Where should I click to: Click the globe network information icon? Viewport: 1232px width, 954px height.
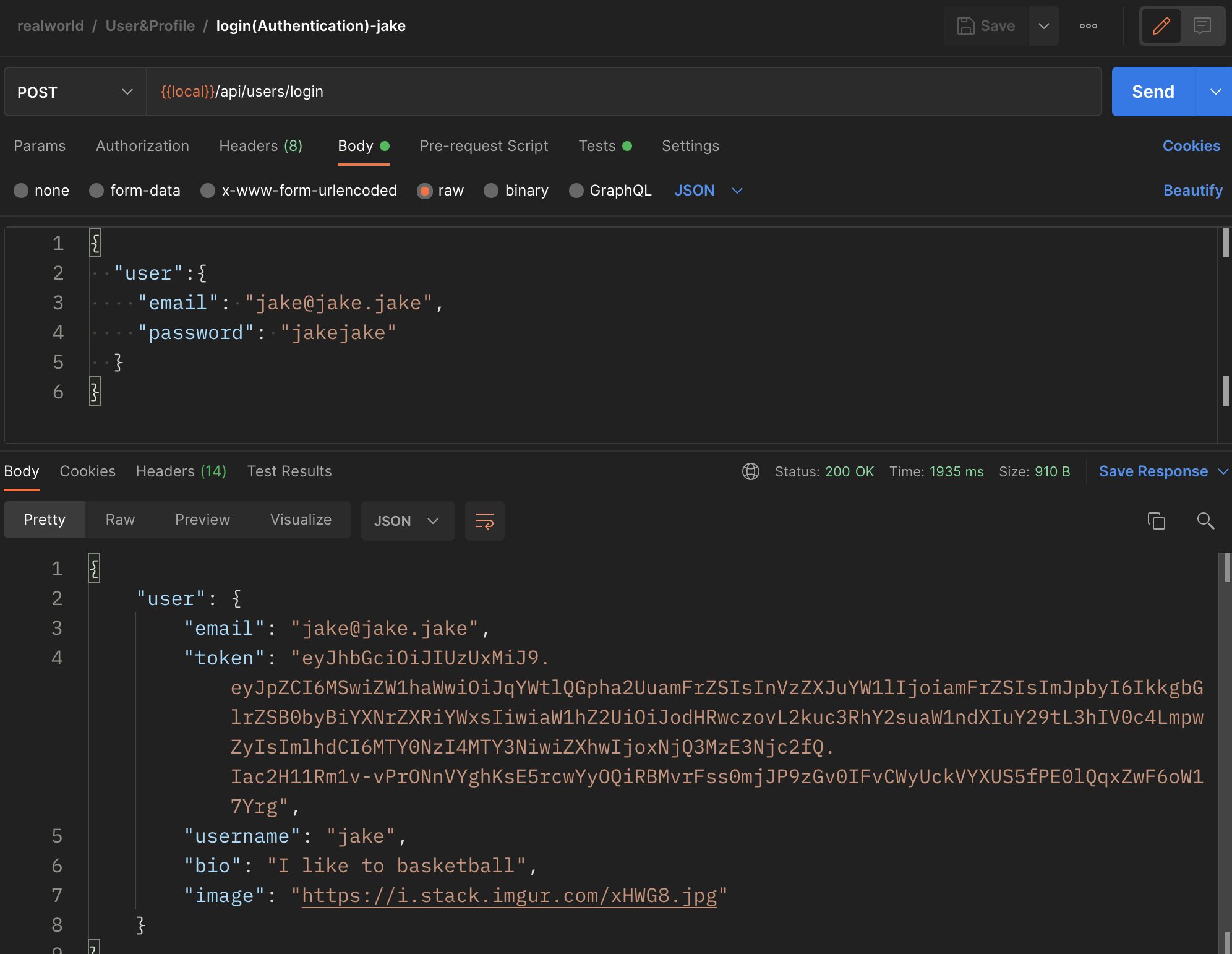(750, 471)
